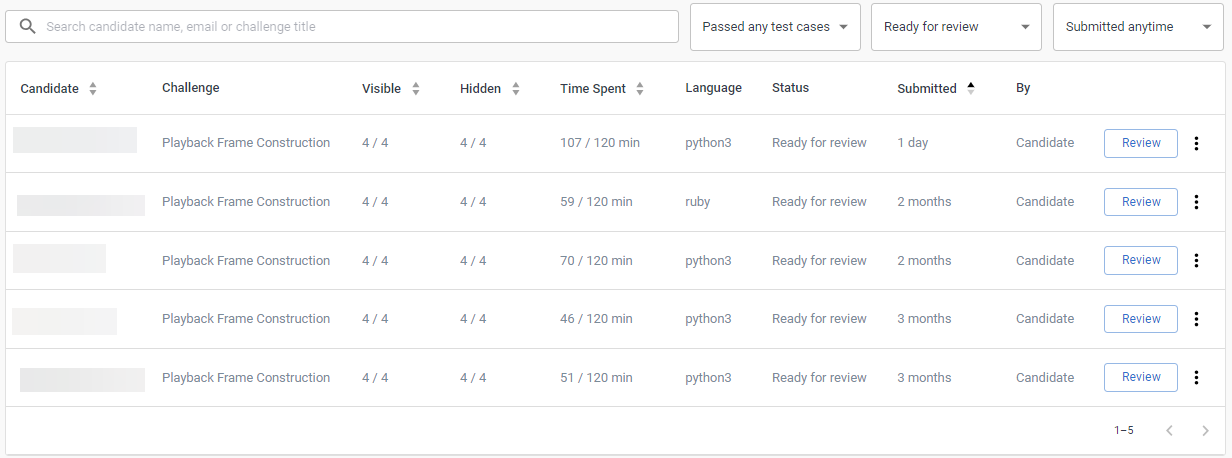Click the search magnifier icon
Image resolution: width=1232 pixels, height=458 pixels.
[27, 27]
